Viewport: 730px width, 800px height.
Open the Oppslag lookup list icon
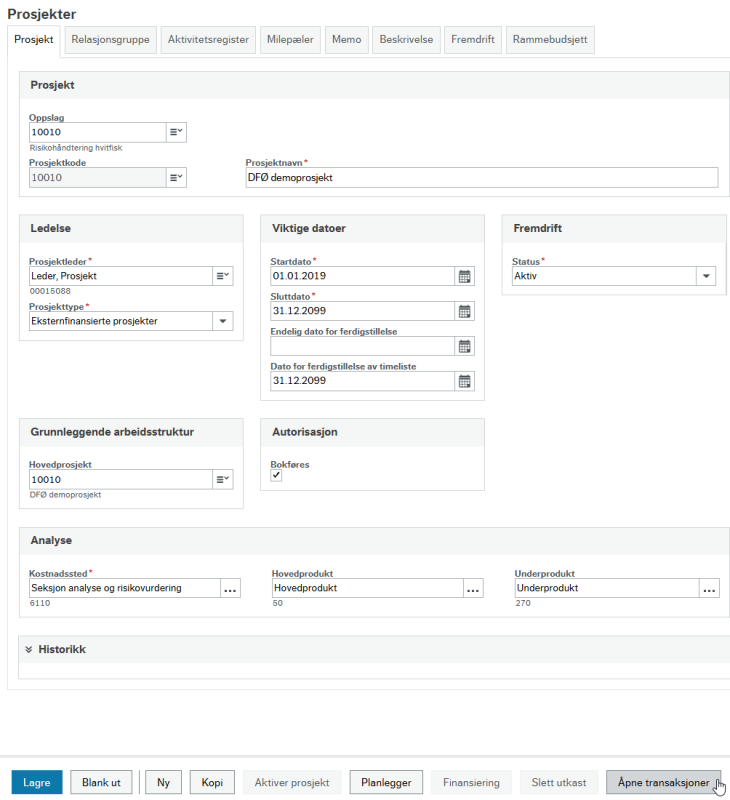[x=176, y=132]
